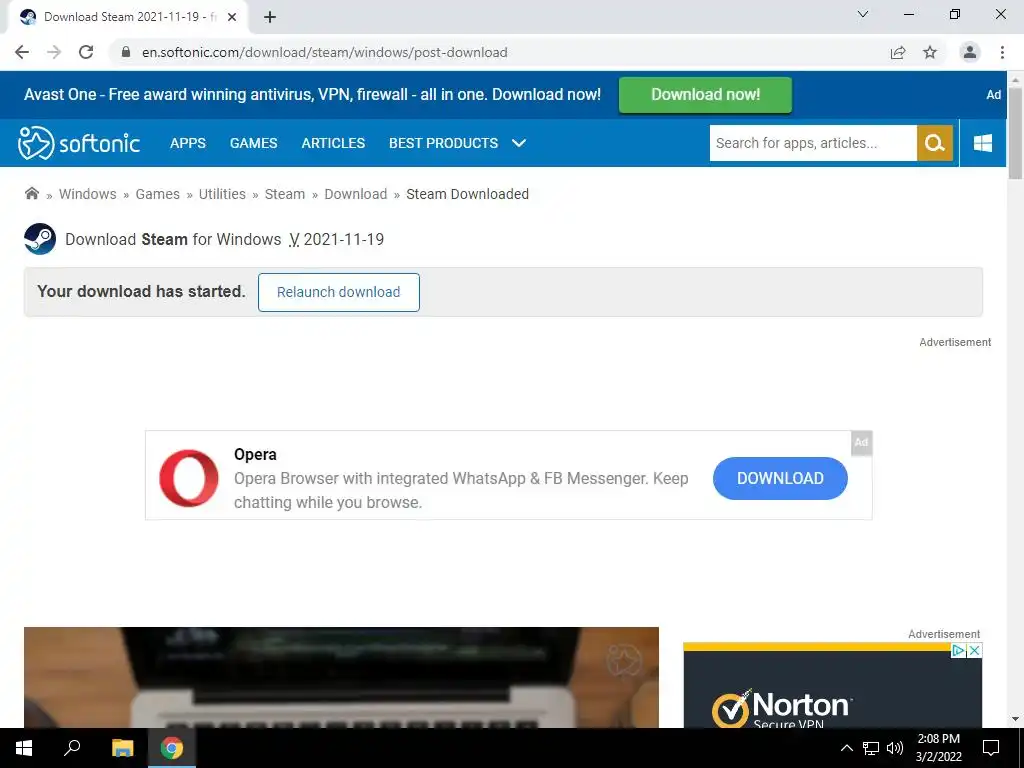Click the browser forward arrow

tap(54, 52)
